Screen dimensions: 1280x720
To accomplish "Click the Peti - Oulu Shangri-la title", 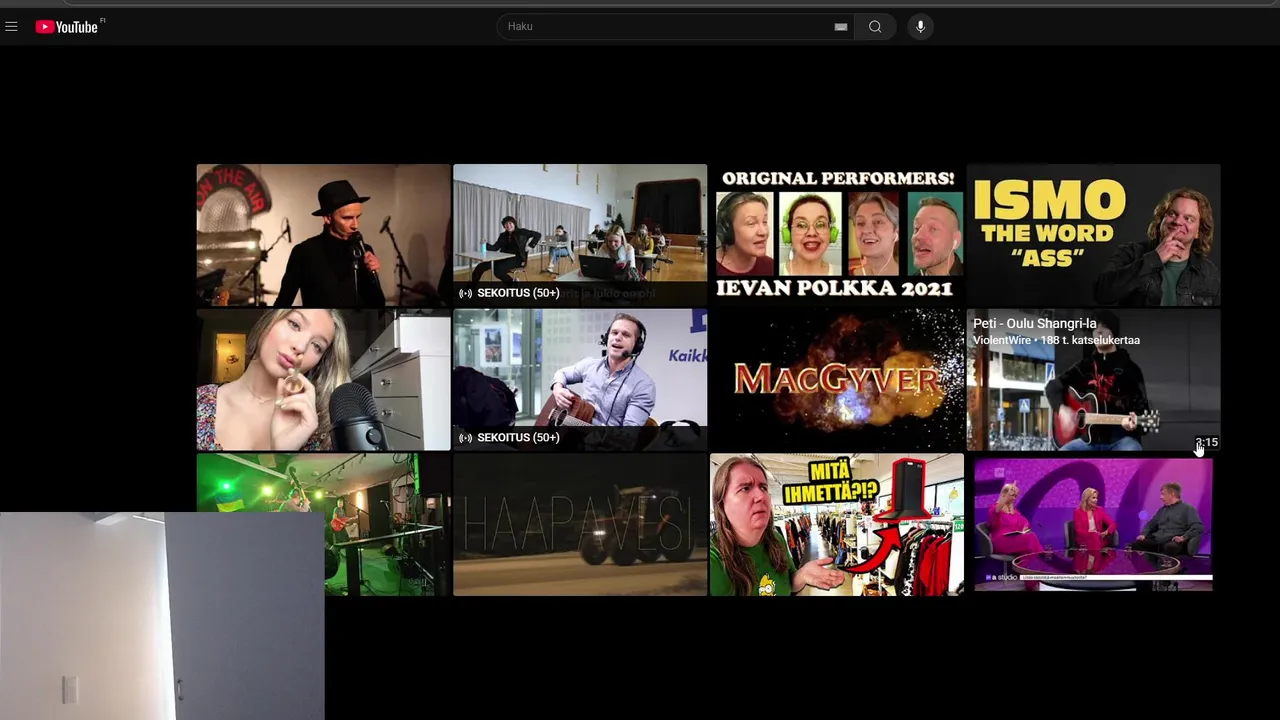I will pos(1034,324).
